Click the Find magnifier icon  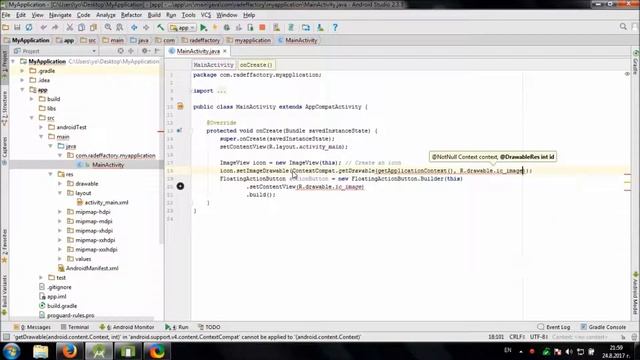tap(108, 27)
